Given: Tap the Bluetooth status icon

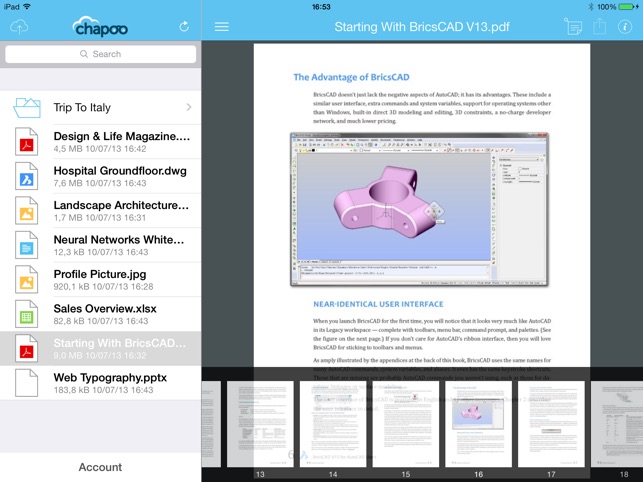Looking at the screenshot, I should point(591,7).
